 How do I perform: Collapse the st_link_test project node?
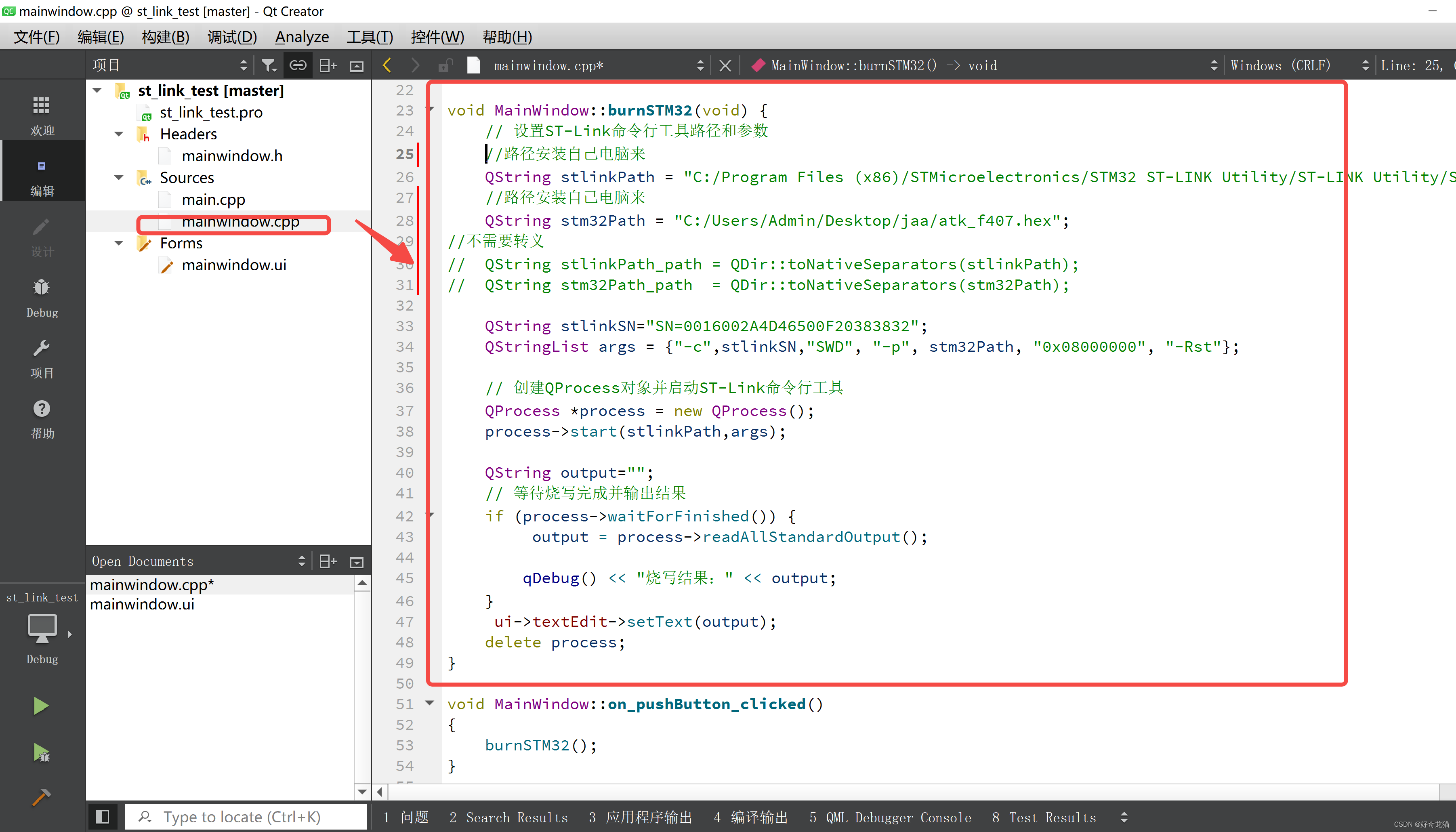[97, 90]
